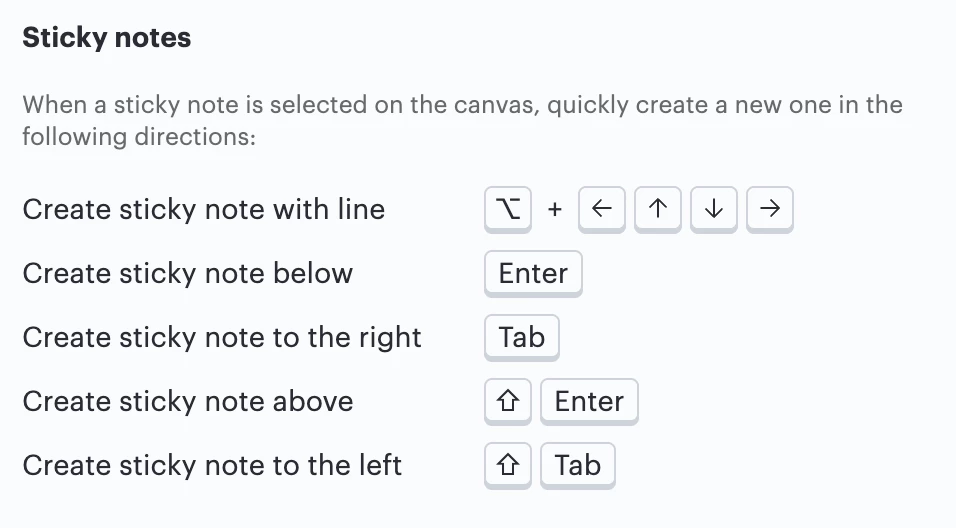The width and height of the screenshot is (956, 528).
Task: Click the 'Create sticky note above' label
Action: (x=188, y=401)
